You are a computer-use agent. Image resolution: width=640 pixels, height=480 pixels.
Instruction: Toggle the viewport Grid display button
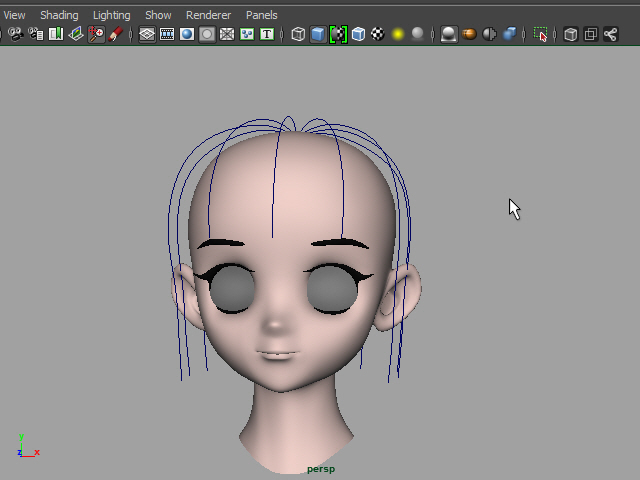[x=147, y=34]
